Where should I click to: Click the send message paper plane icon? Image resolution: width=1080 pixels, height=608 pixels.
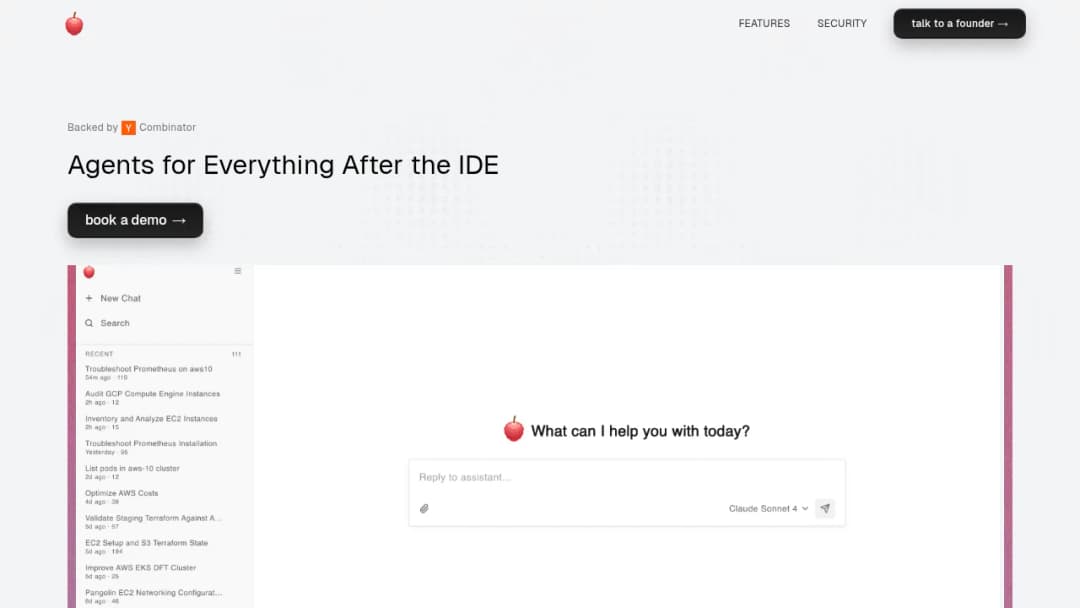(825, 509)
